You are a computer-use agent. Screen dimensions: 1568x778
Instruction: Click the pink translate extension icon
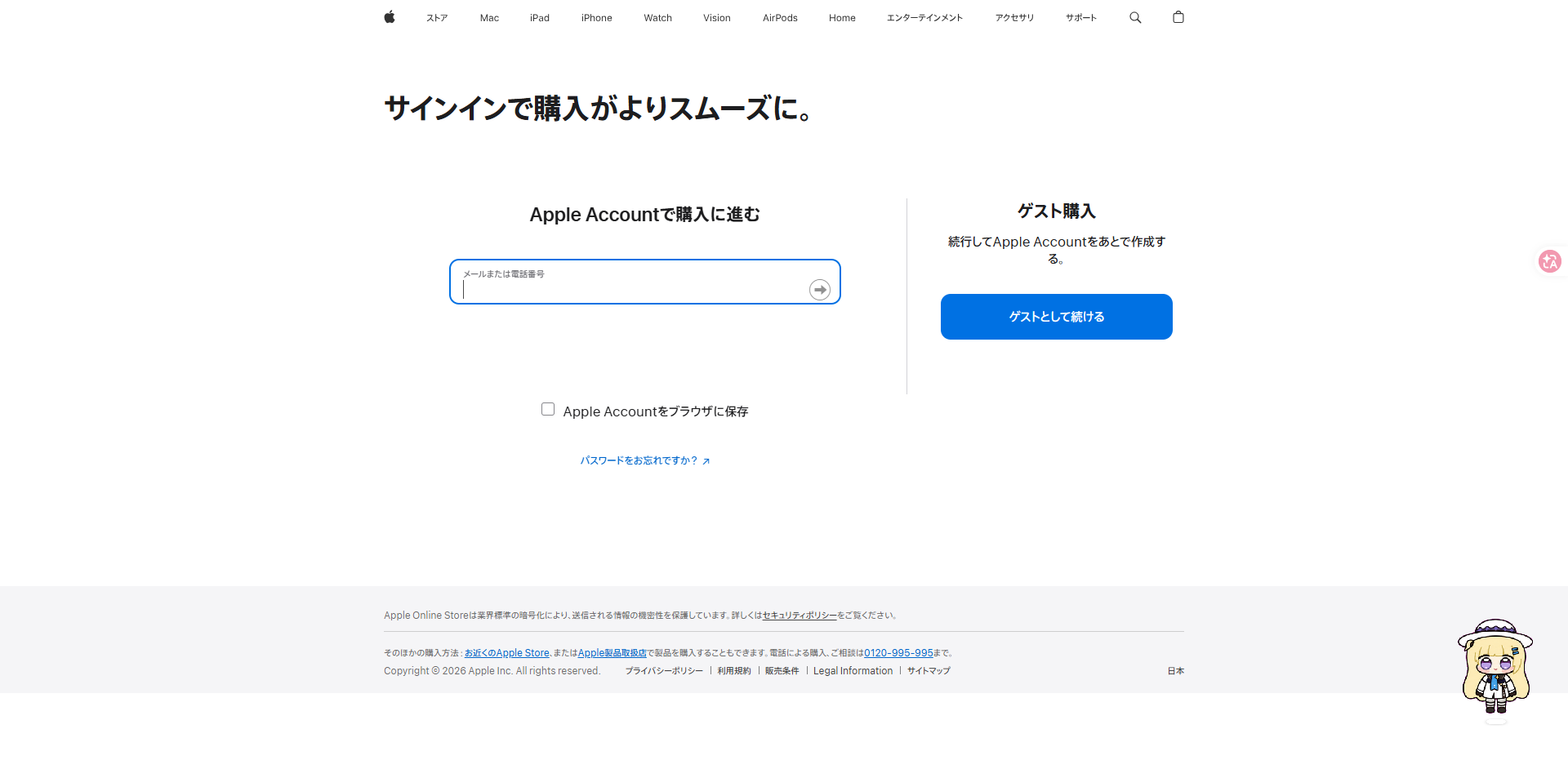point(1550,261)
